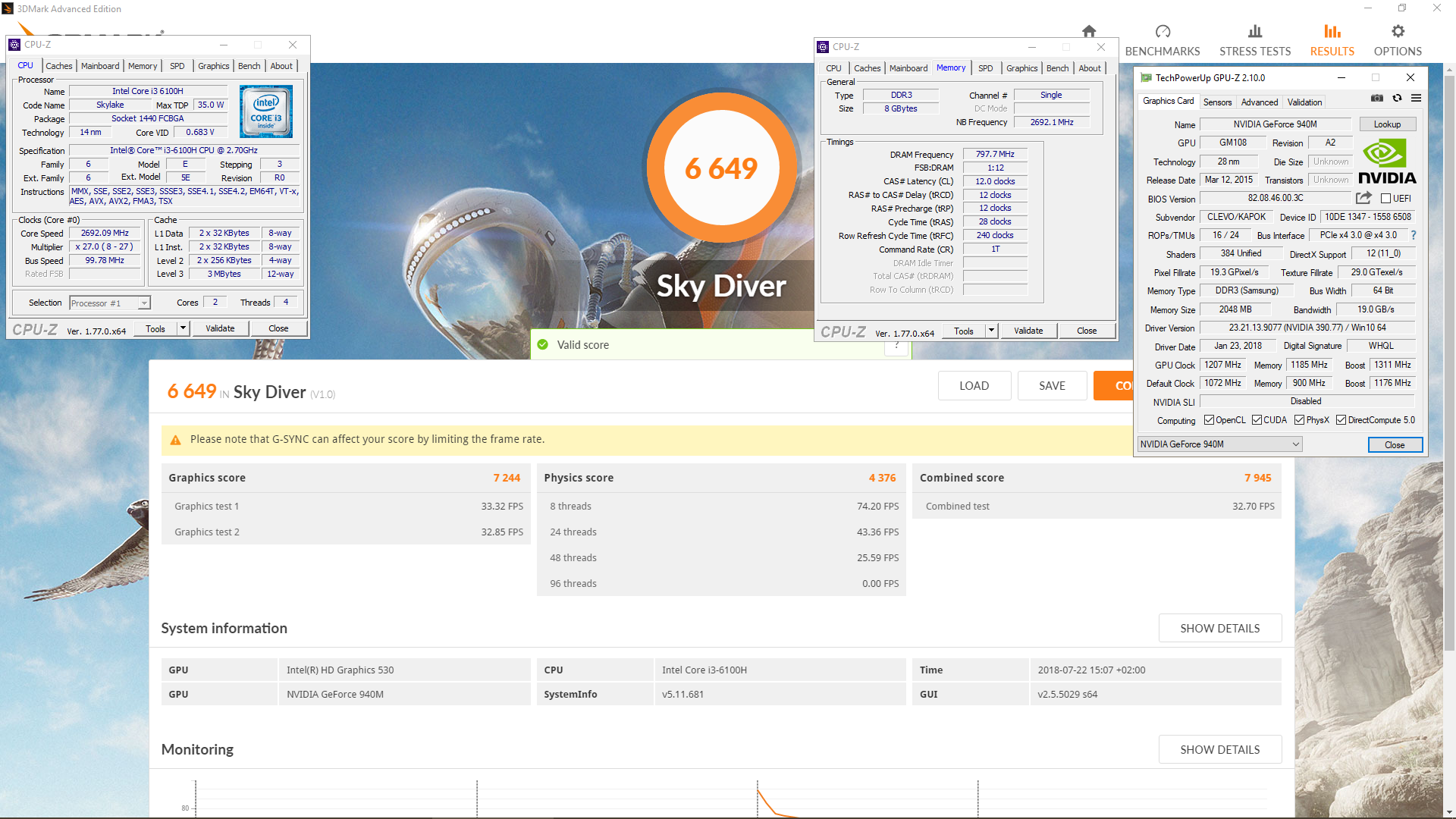Toggle the OpenCL checkbox in GPU-Z
Viewport: 1456px width, 819px height.
tap(1209, 420)
